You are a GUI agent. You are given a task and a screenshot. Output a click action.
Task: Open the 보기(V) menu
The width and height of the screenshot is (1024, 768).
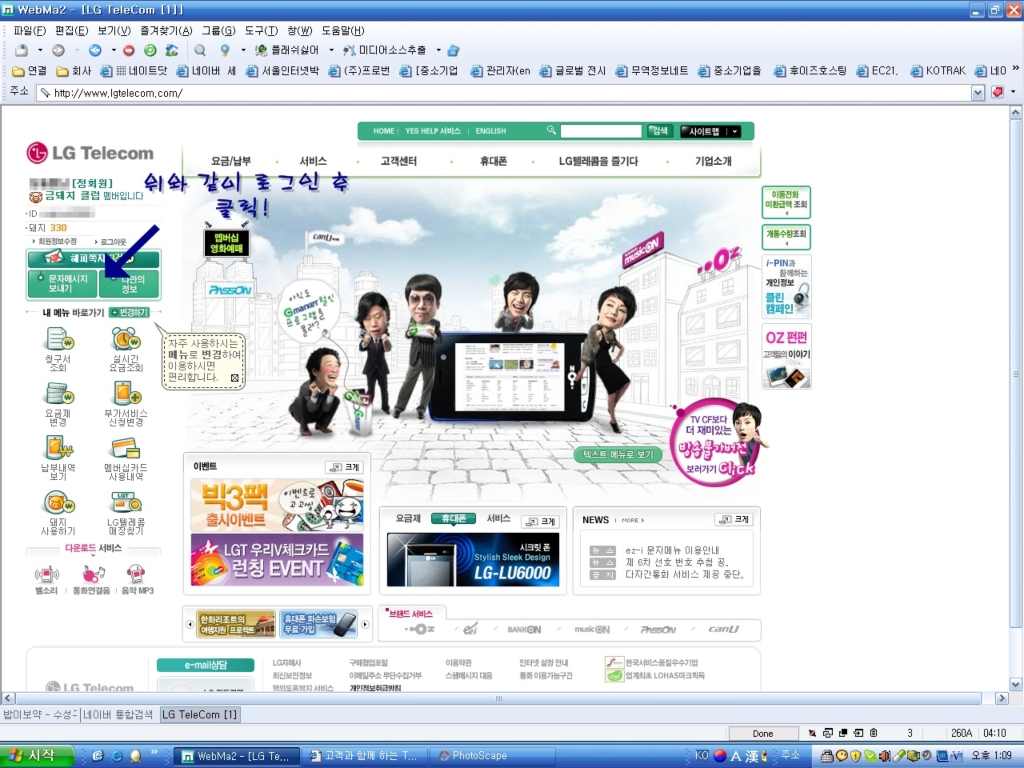pos(114,31)
